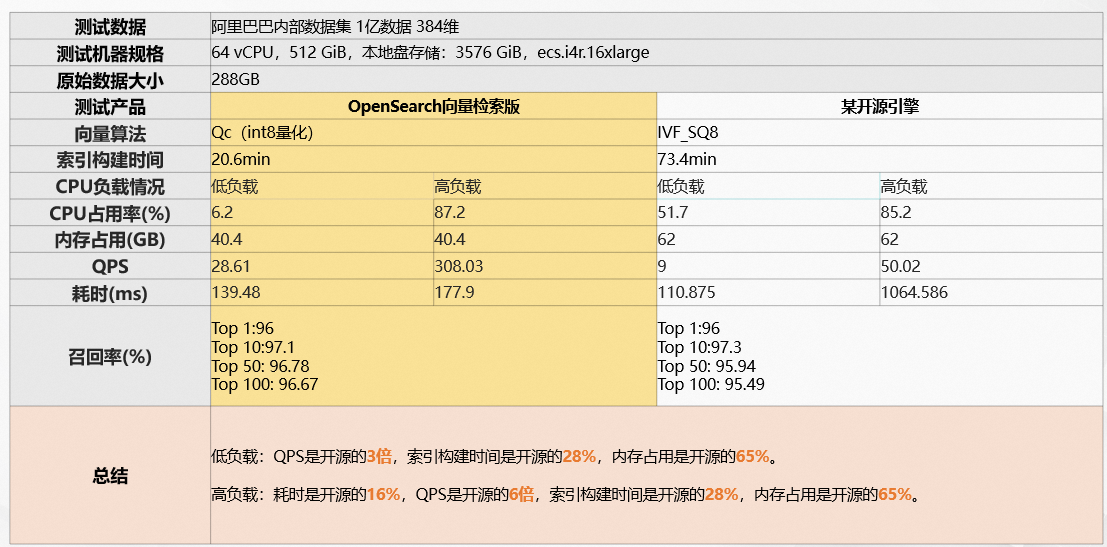The height and width of the screenshot is (547, 1107).
Task: Click the 原始数据大小 row header
Action: coord(110,80)
